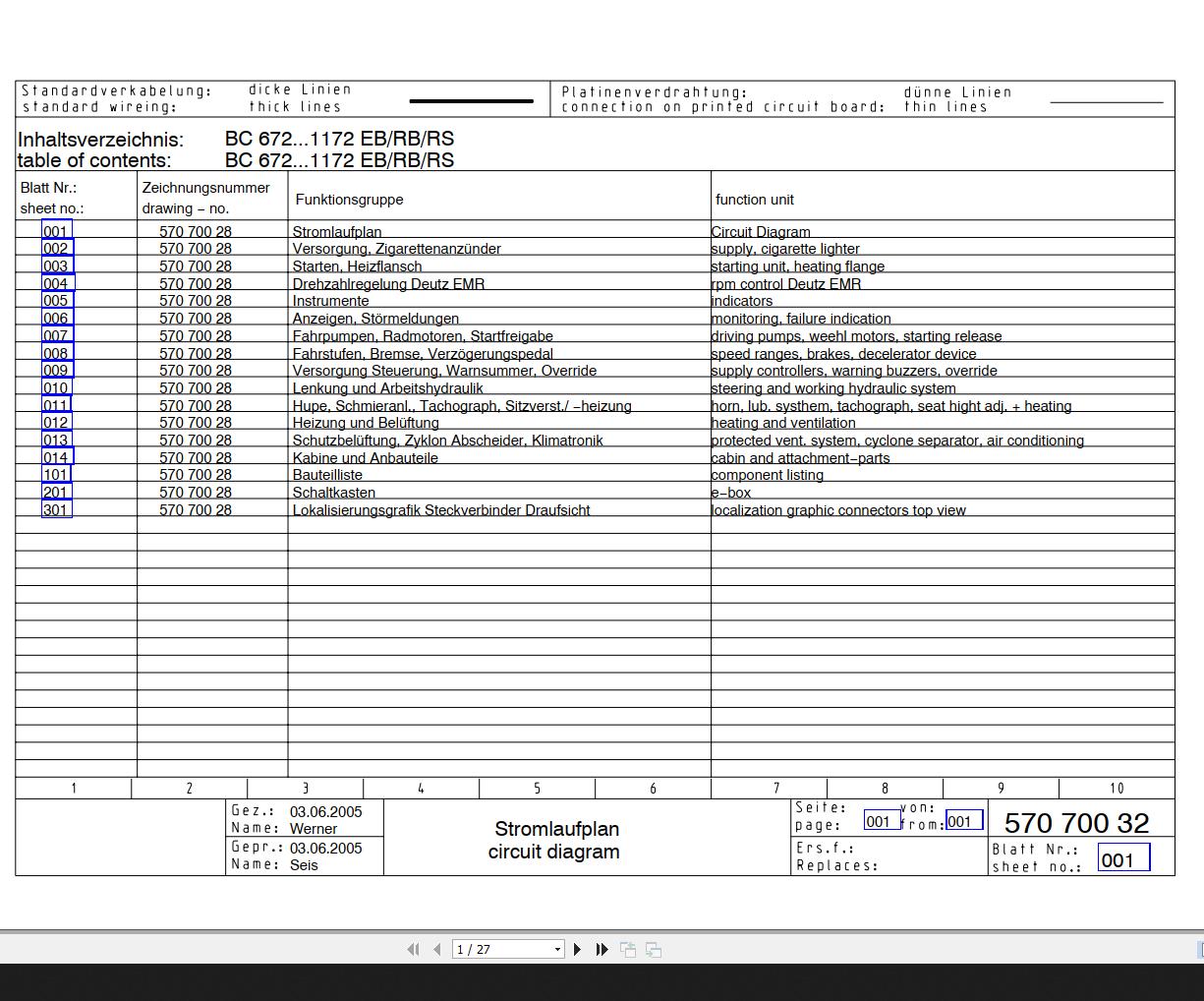Open sheet 201 Schaltkasten link

coord(56,493)
